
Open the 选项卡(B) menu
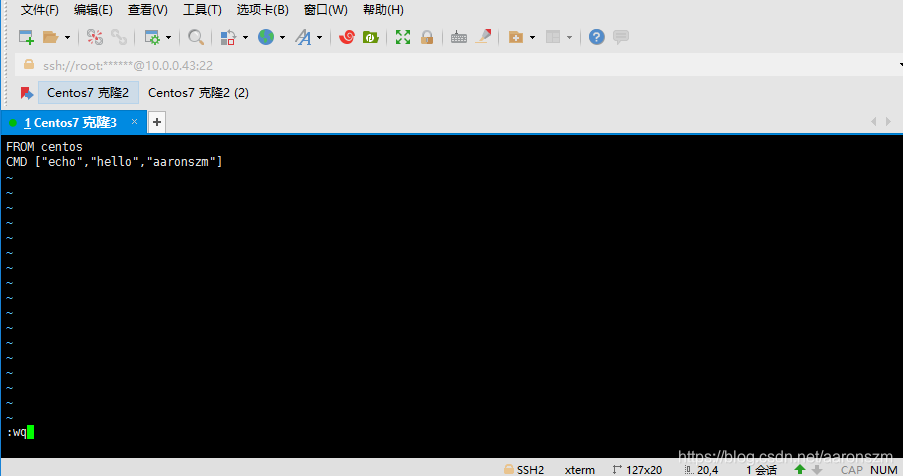pos(263,10)
